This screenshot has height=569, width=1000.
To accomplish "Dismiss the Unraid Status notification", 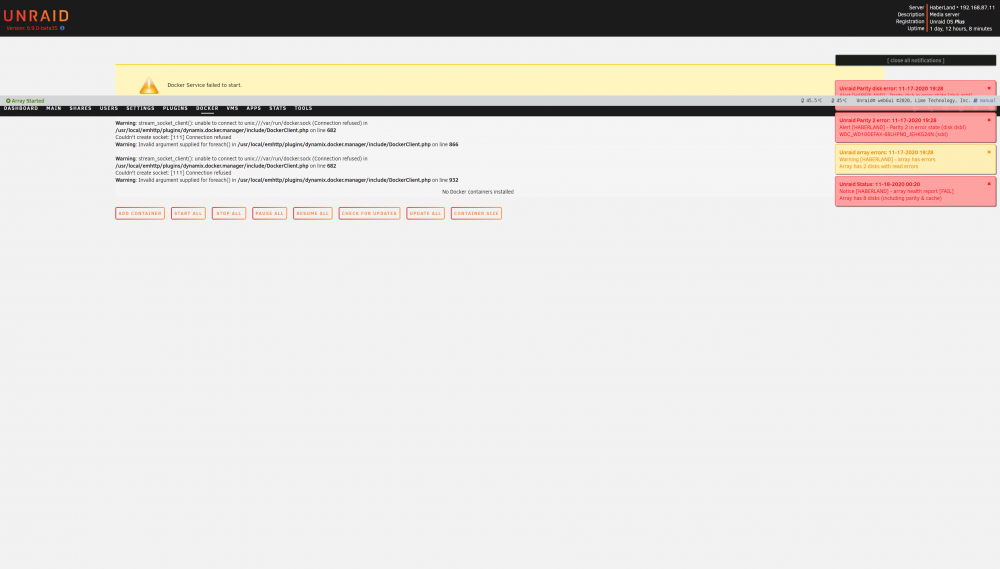I will click(989, 184).
